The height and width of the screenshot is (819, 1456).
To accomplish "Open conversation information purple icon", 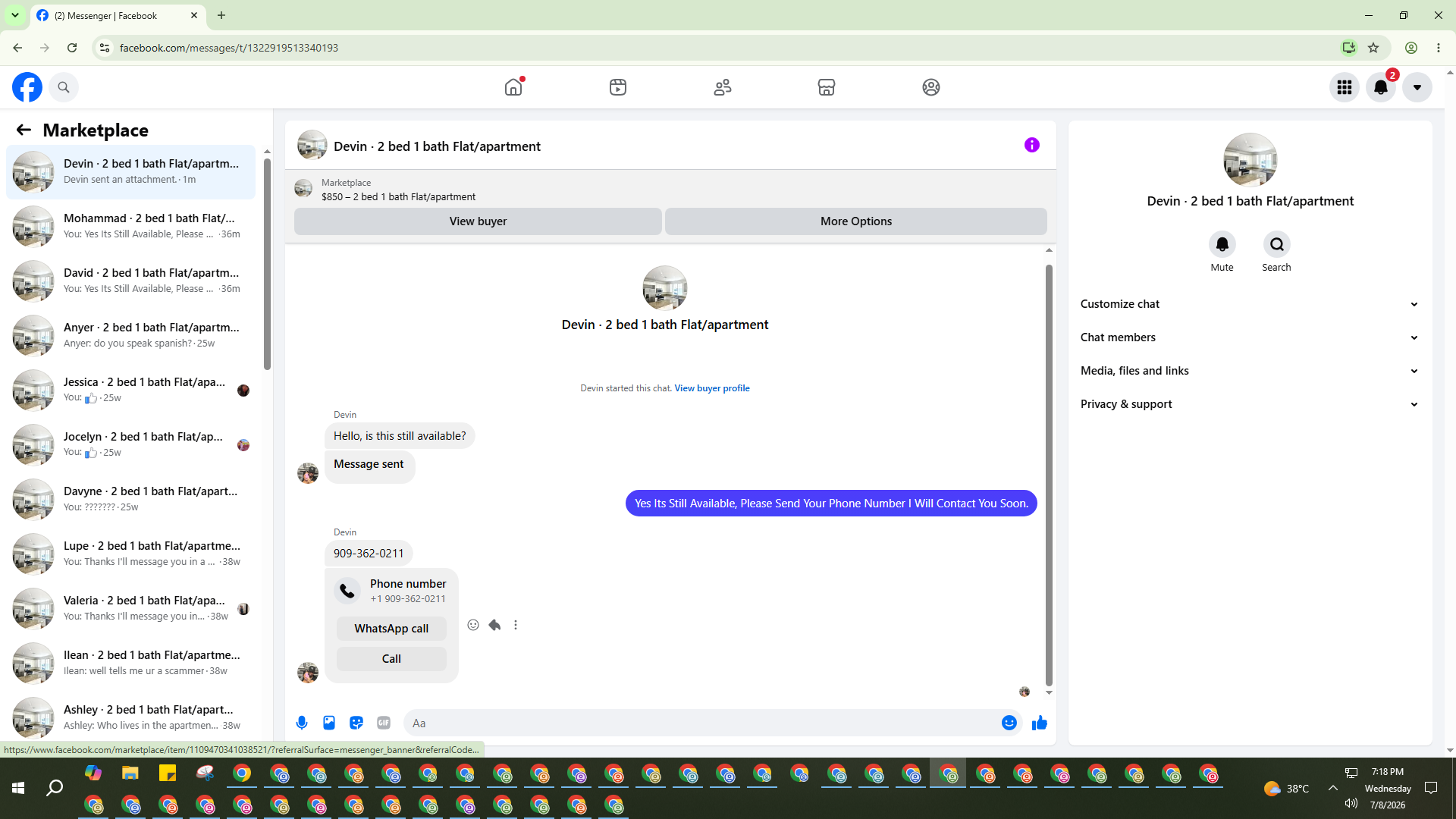I will [1032, 145].
